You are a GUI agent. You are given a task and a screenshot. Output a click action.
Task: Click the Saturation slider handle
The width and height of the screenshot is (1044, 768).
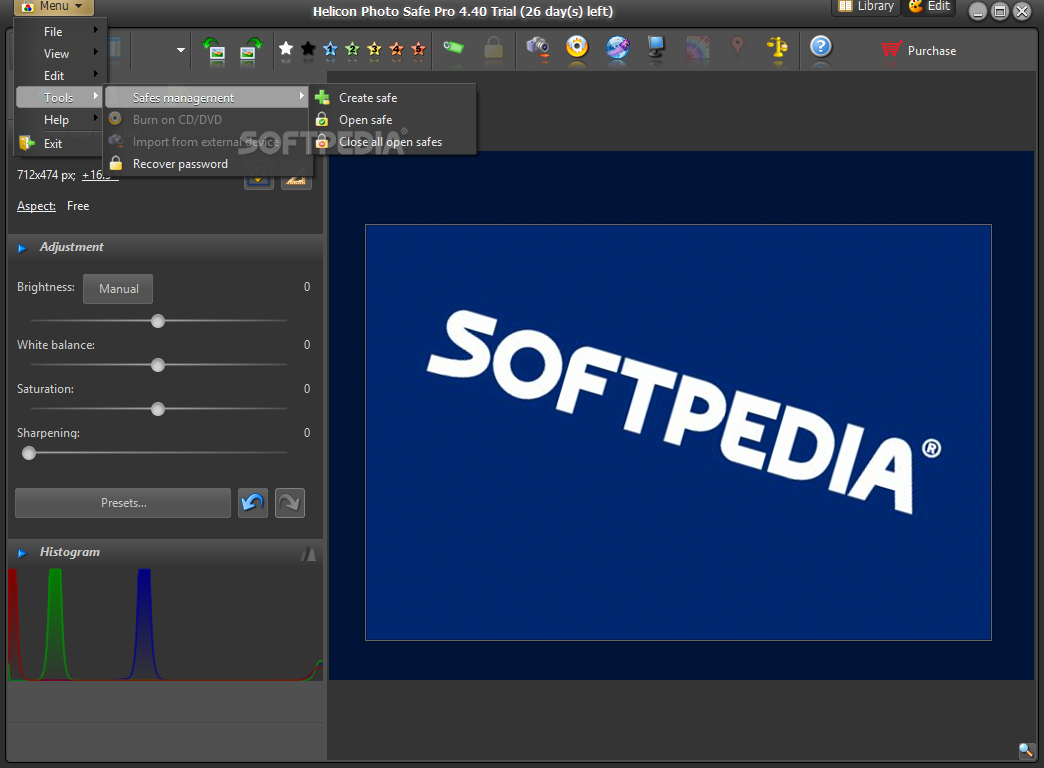tap(158, 409)
